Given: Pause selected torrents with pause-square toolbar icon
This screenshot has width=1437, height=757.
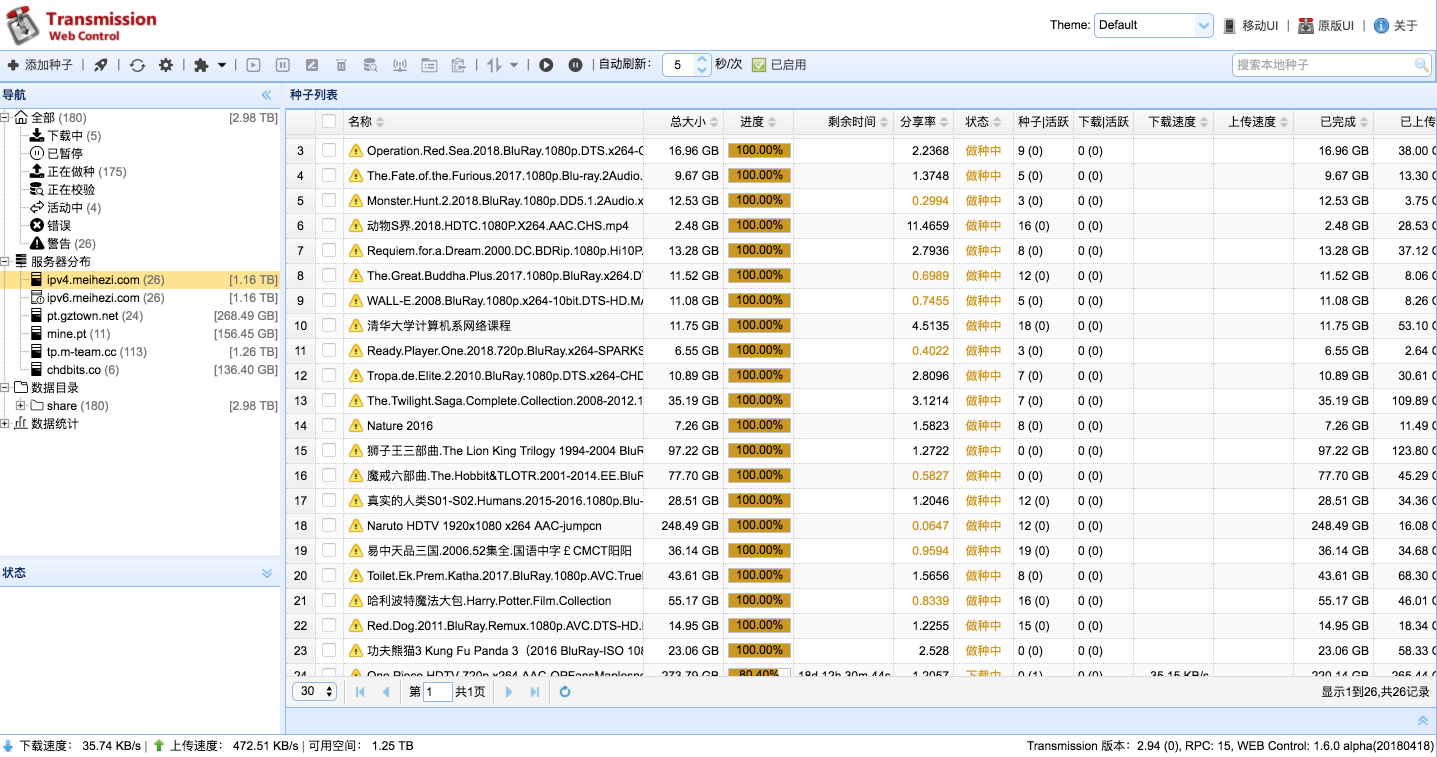Looking at the screenshot, I should (283, 65).
